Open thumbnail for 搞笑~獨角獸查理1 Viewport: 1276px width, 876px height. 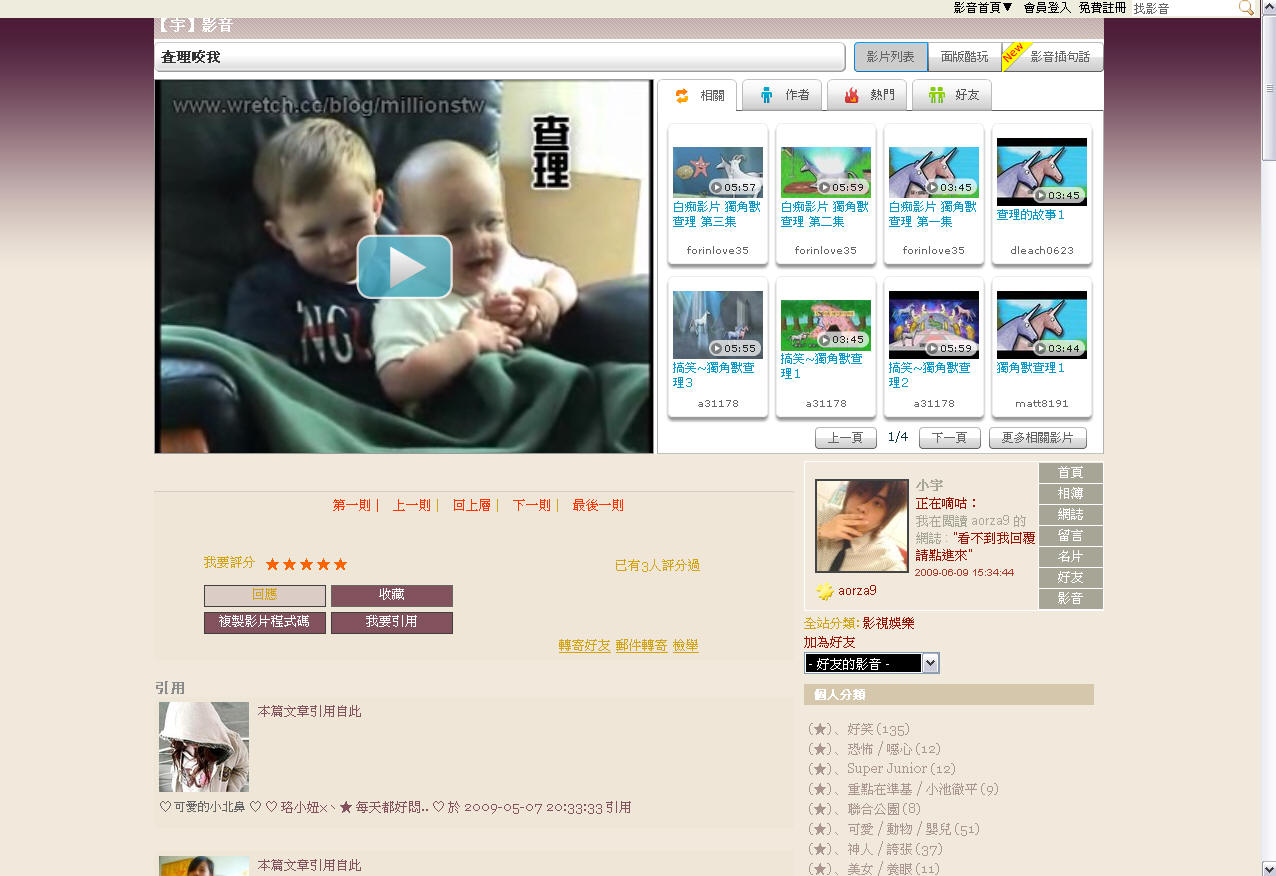click(x=826, y=325)
